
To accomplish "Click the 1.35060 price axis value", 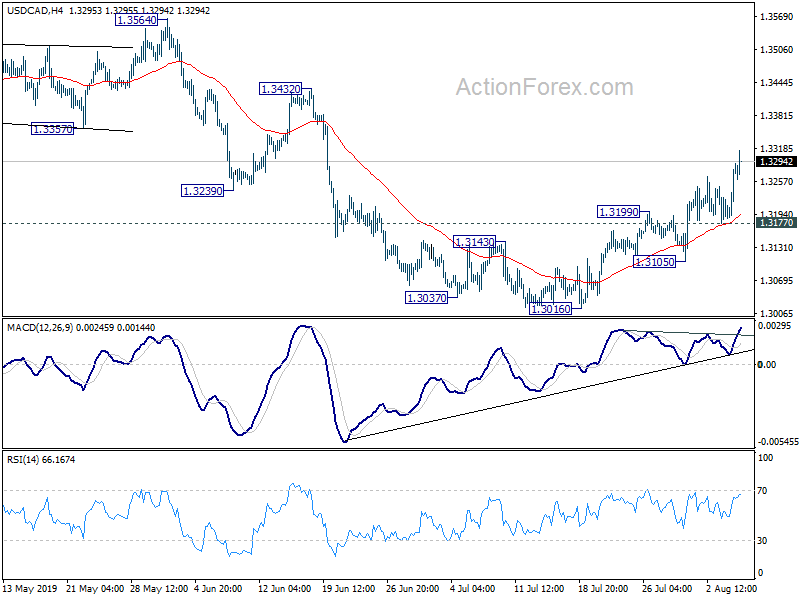I will tap(777, 49).
